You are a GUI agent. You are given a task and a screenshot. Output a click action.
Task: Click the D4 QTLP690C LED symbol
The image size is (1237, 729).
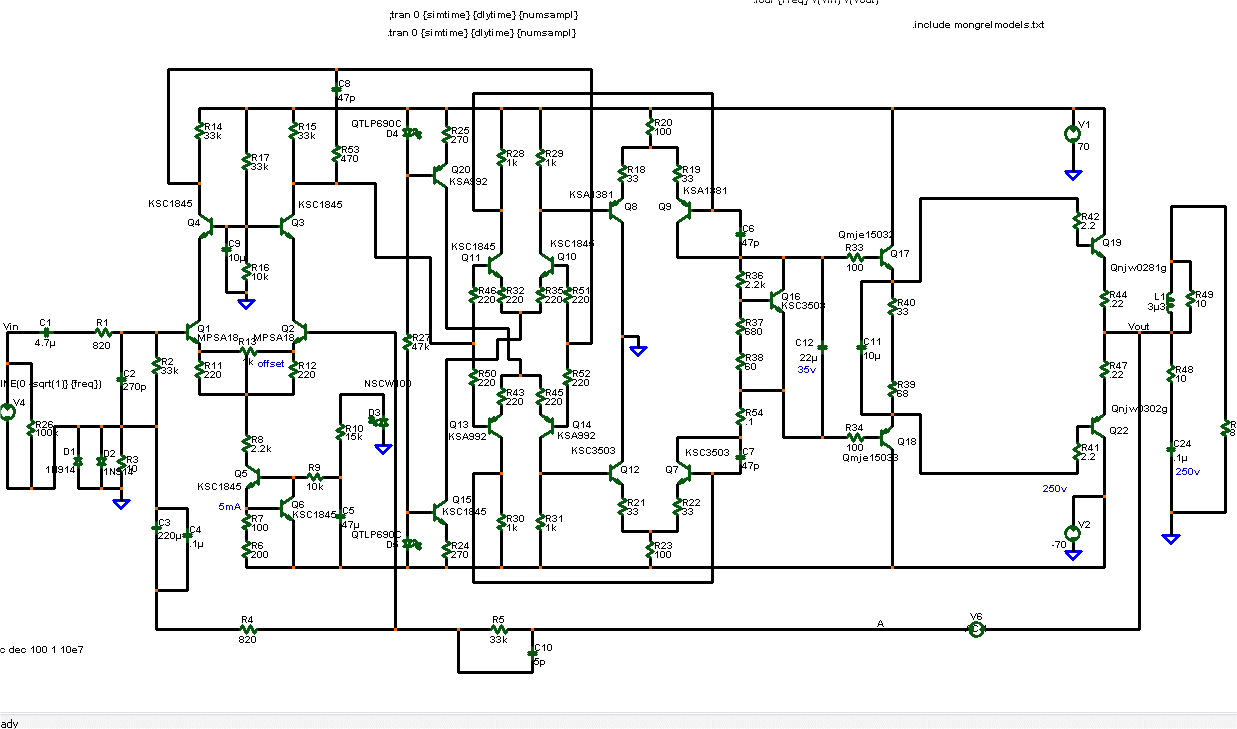[411, 133]
